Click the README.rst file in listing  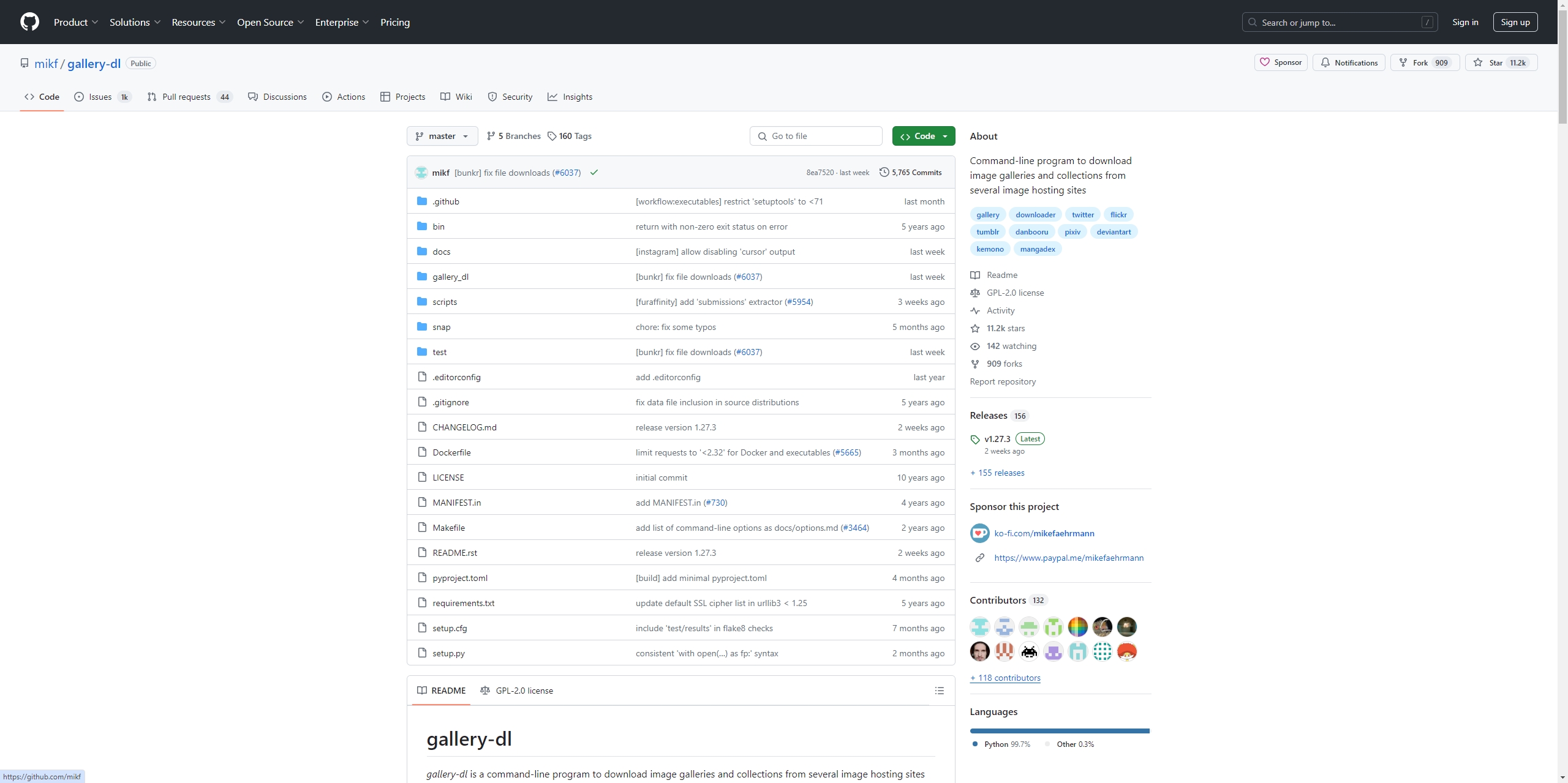click(454, 552)
